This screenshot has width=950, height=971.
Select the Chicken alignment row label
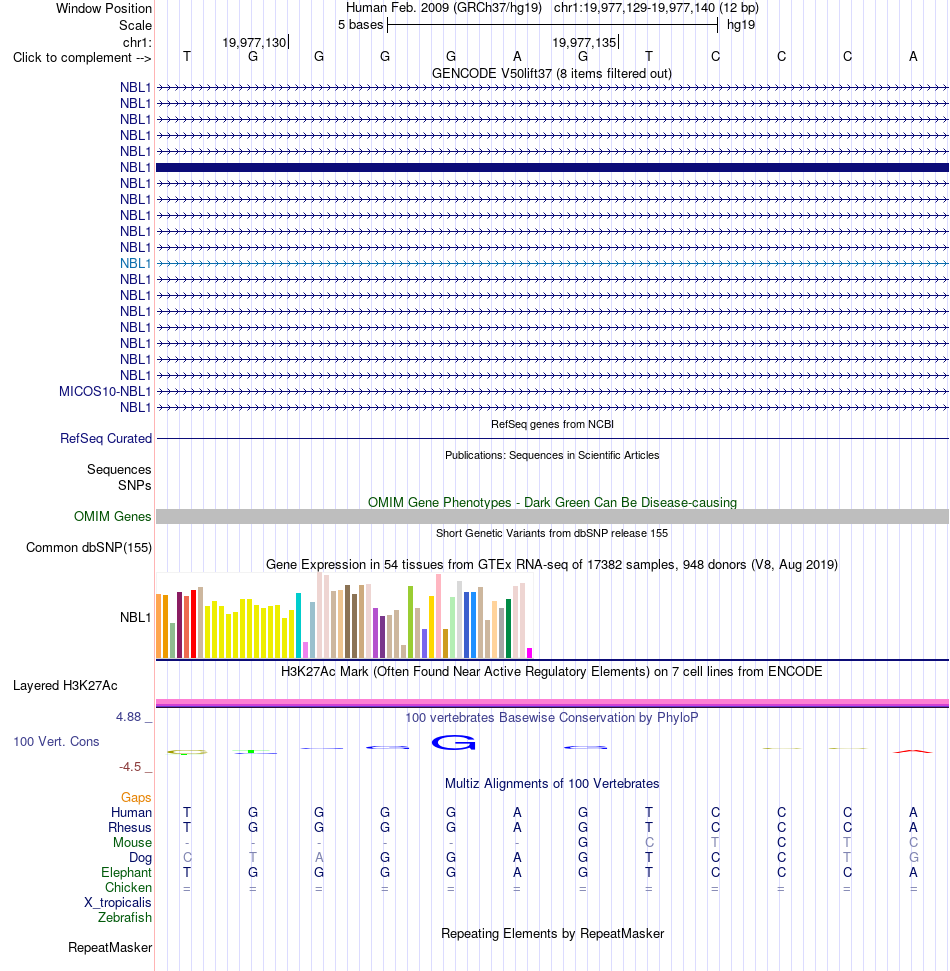(128, 887)
